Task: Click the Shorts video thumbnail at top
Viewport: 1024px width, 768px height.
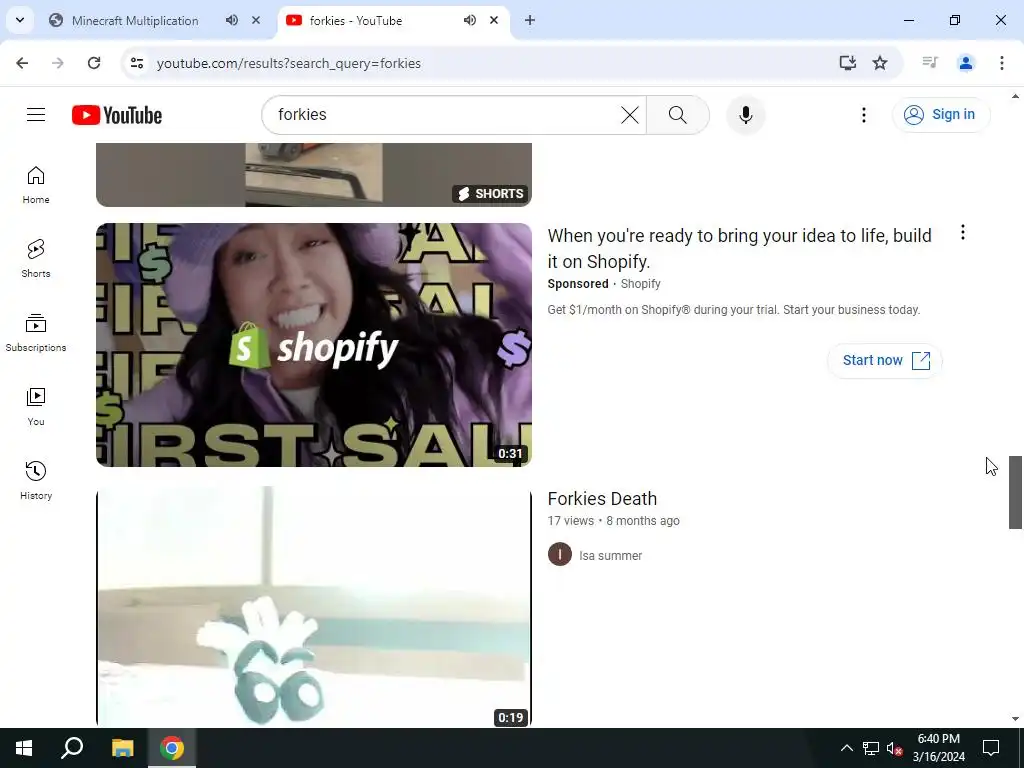Action: tap(313, 174)
